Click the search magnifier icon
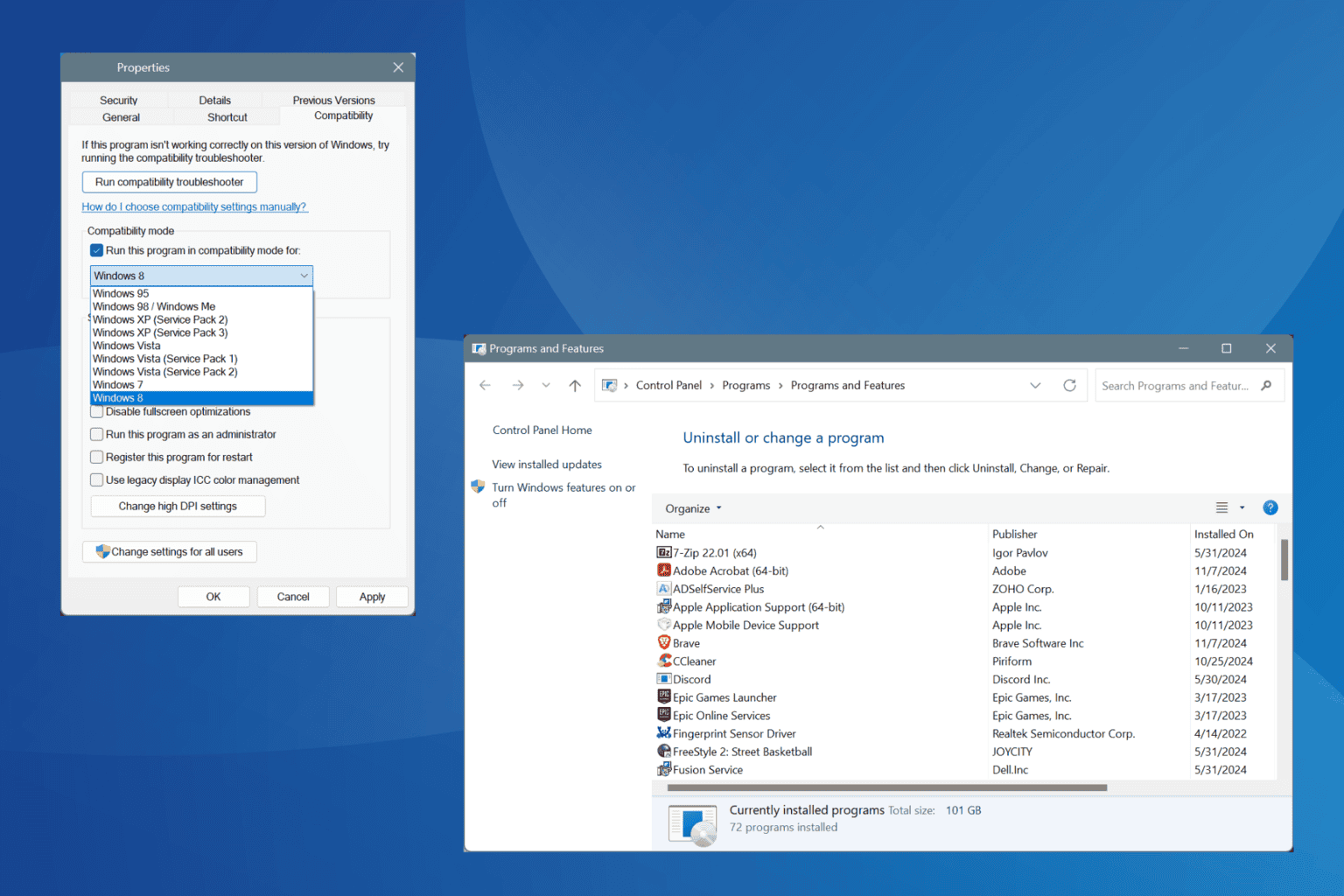The width and height of the screenshot is (1344, 896). tap(1266, 385)
